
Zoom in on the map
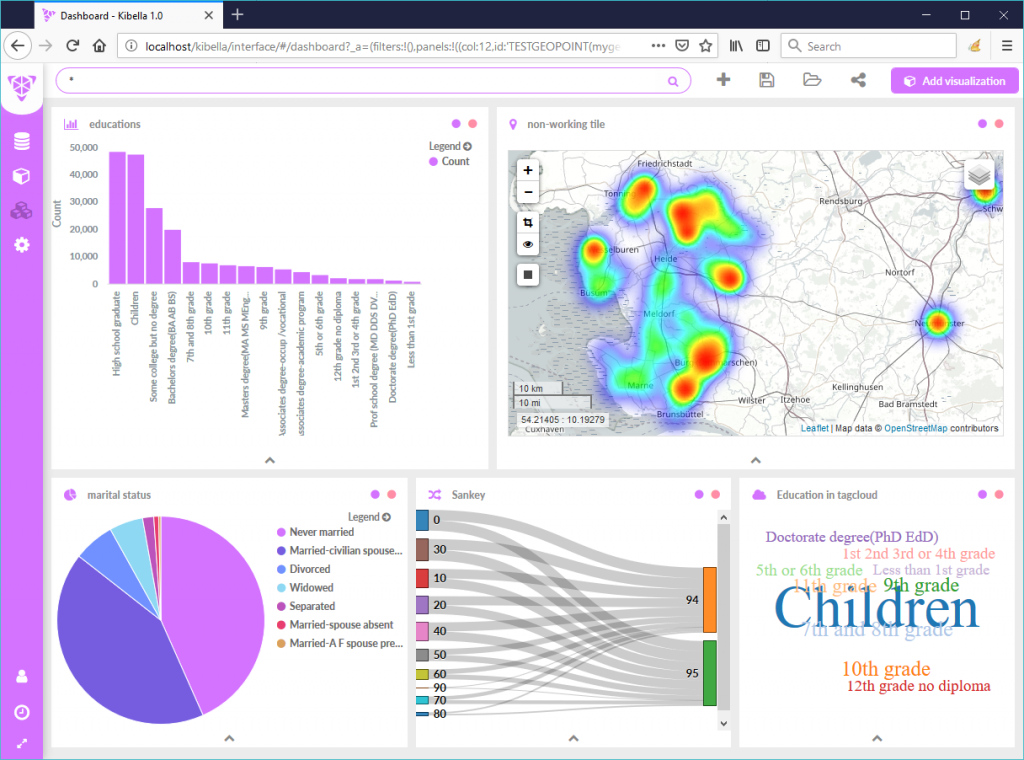click(528, 170)
